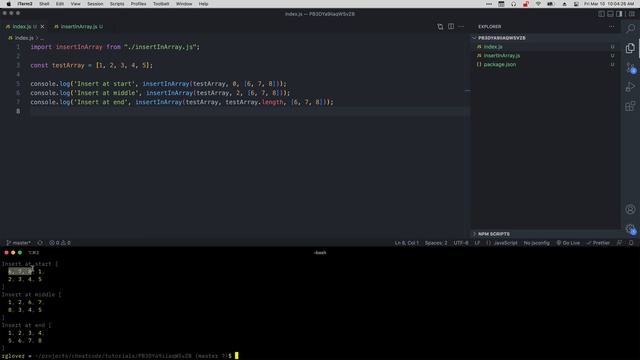Image resolution: width=640 pixels, height=360 pixels.
Task: Click the Customize Layout icon in title bar
Action: click(631, 14)
